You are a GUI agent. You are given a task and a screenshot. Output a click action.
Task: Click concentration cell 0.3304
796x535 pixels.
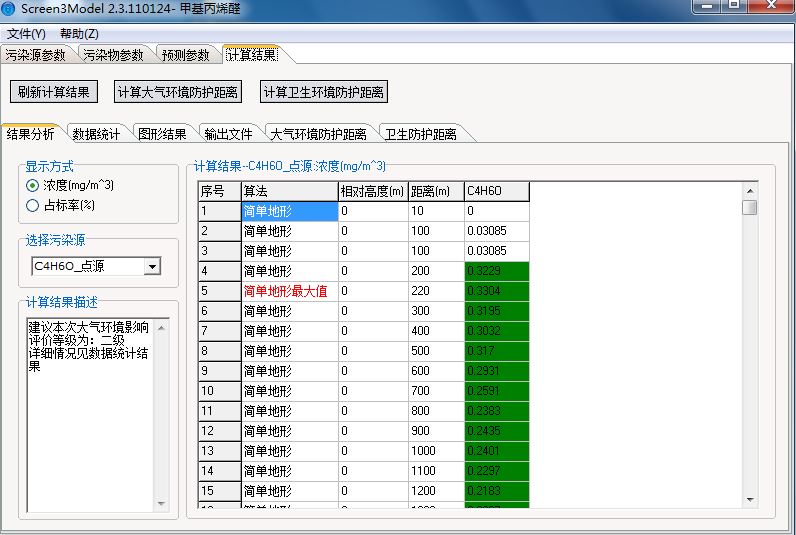(497, 291)
